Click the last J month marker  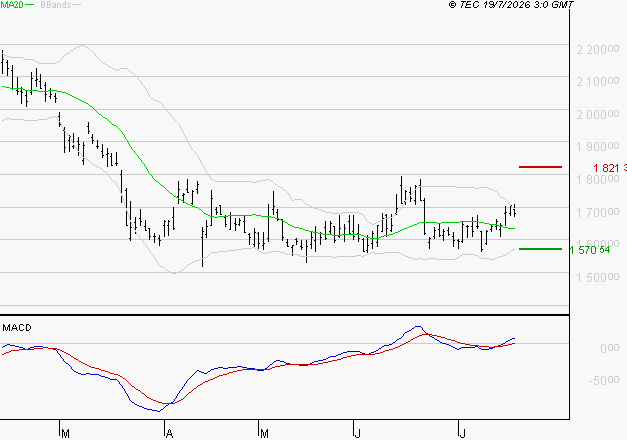tap(463, 433)
